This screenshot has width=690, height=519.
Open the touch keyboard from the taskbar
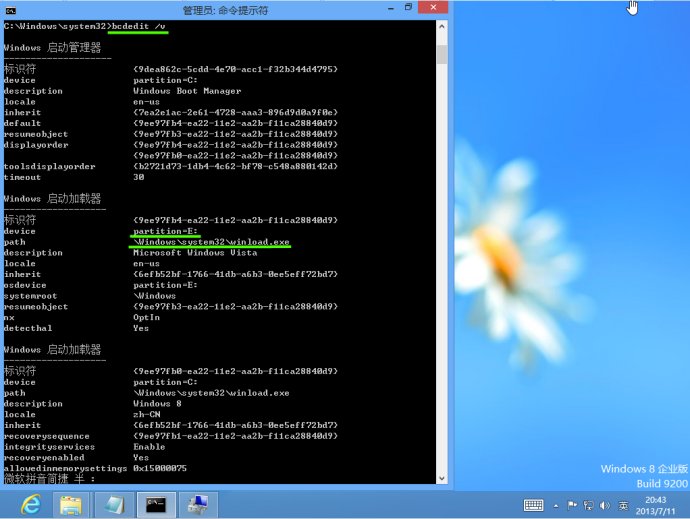pos(533,505)
